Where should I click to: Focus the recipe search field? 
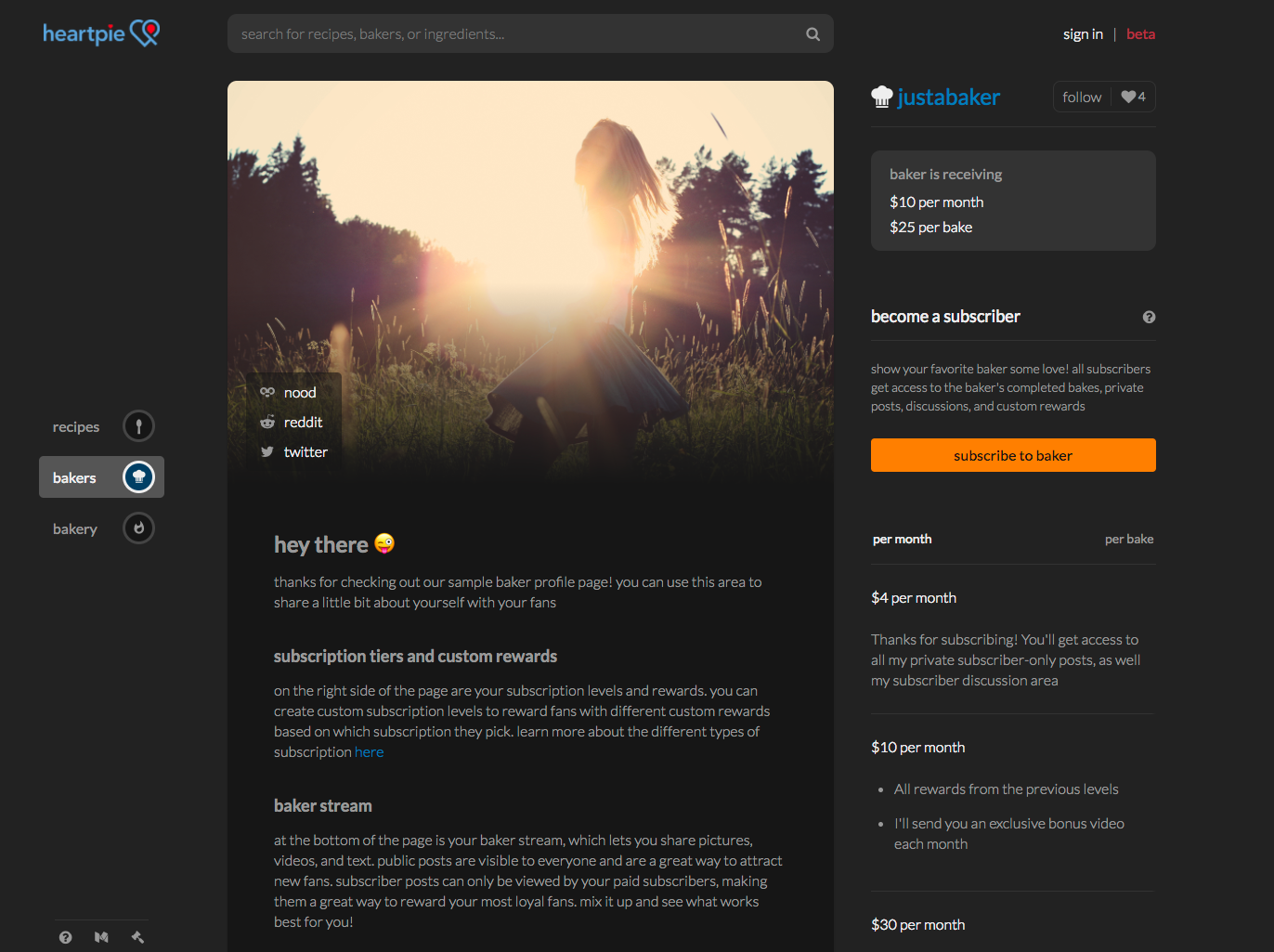pos(530,33)
